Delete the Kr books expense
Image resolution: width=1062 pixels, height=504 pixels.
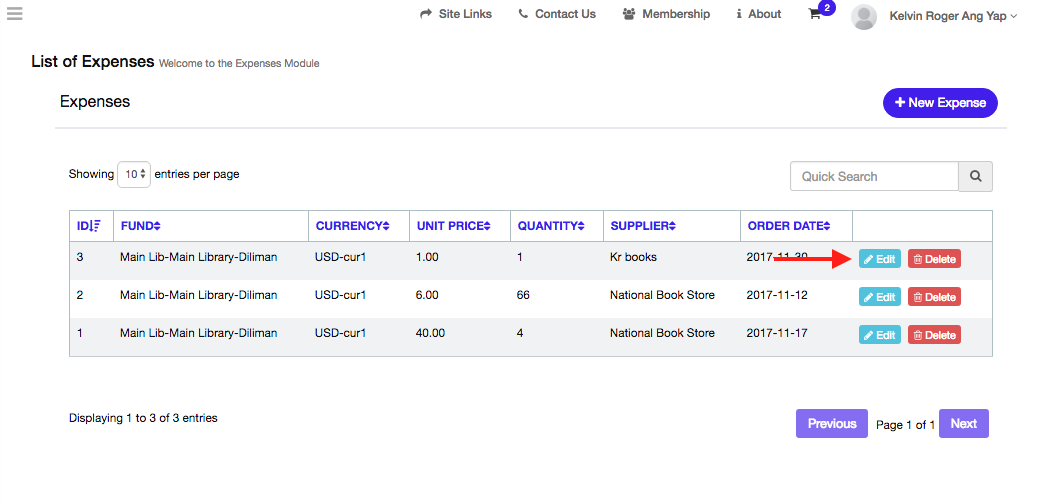(934, 259)
